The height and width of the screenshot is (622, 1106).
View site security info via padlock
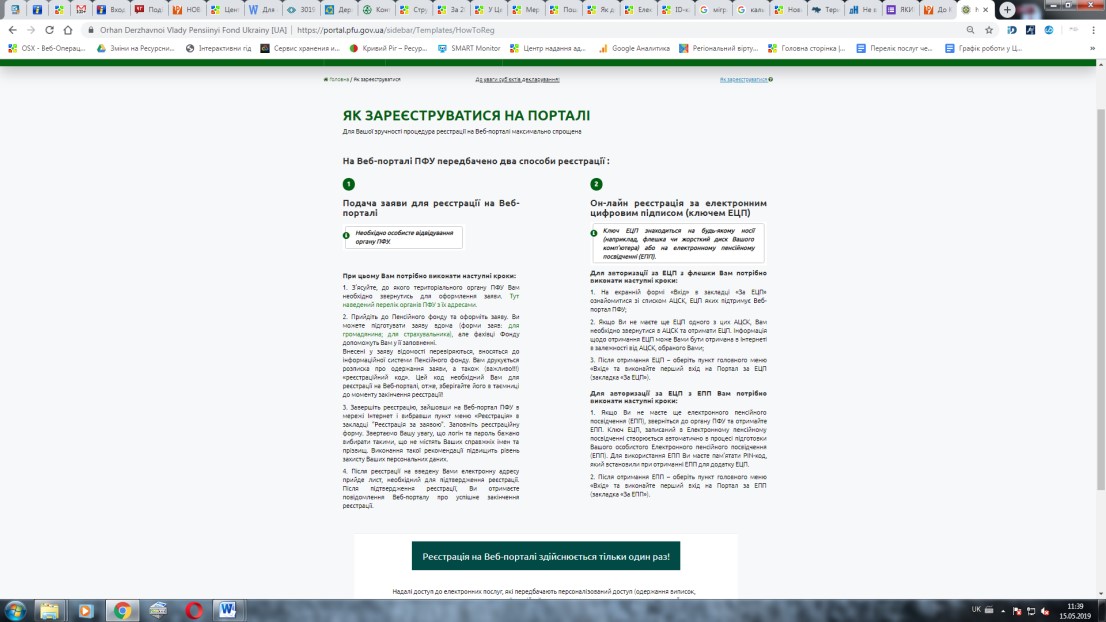pyautogui.click(x=91, y=30)
